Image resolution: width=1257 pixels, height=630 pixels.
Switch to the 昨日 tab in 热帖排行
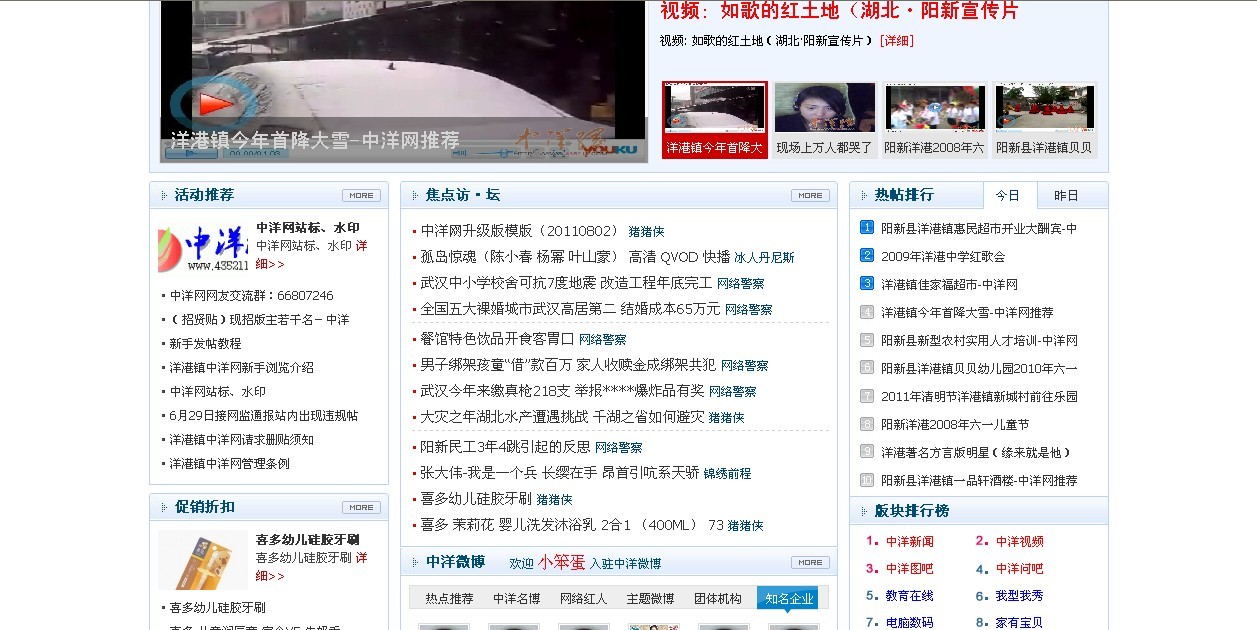pos(1067,195)
